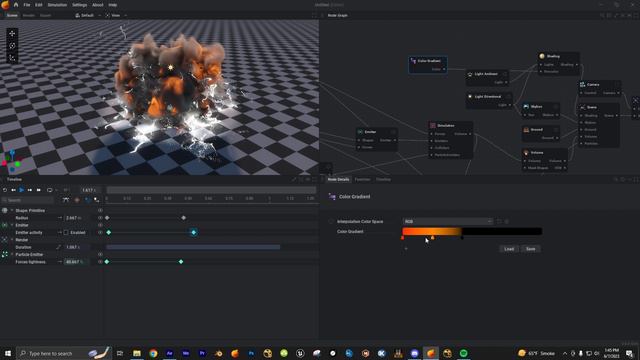Viewport: 640px width, 360px height.
Task: Click the Color Gradient node icon
Action: pos(413,61)
